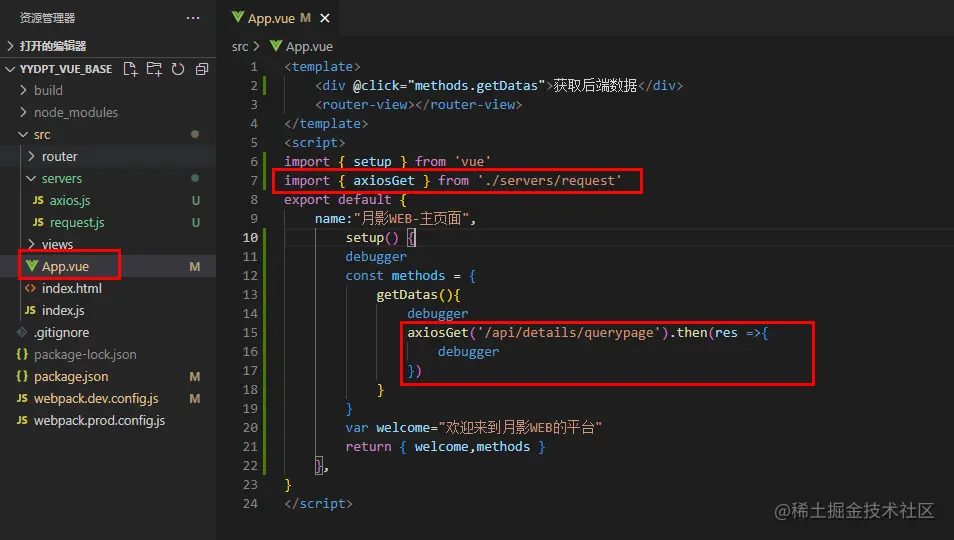Screen dimensions: 954x540
Task: Click the Vue icon beside App.vue in tree
Action: pos(32,266)
